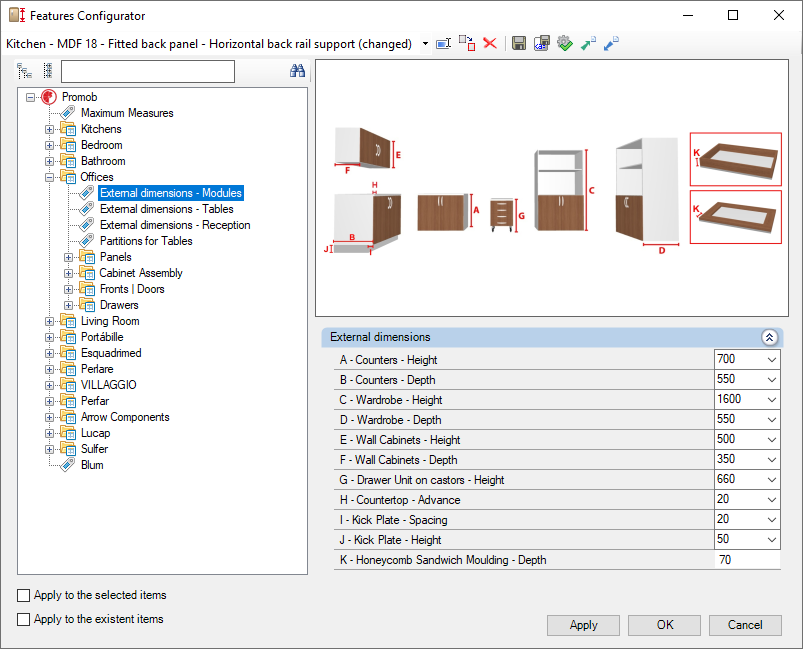Click the Esquadrimed folder icon
This screenshot has width=803, height=649.
click(68, 353)
